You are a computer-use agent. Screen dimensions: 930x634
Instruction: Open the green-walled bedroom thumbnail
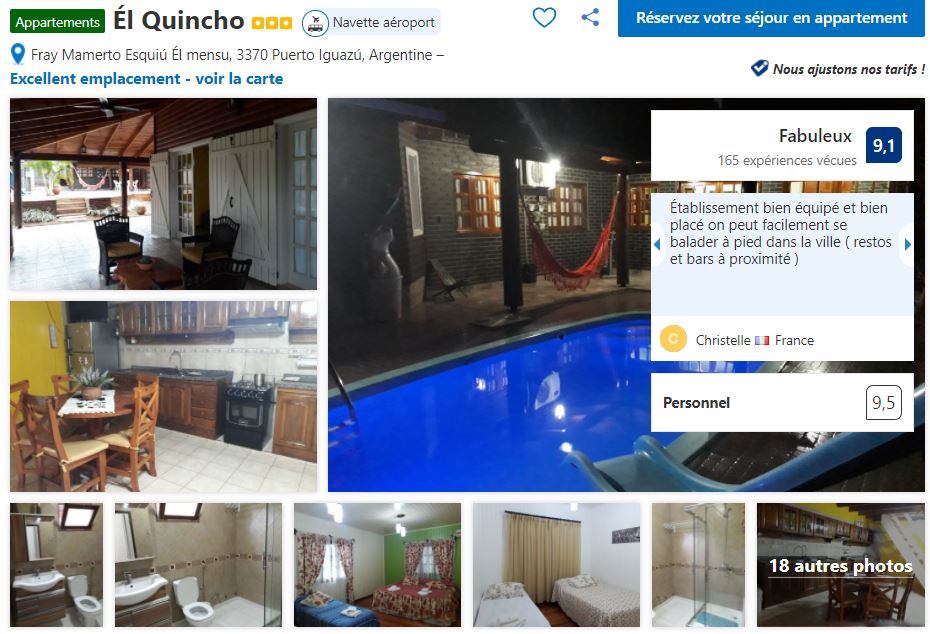click(x=377, y=565)
